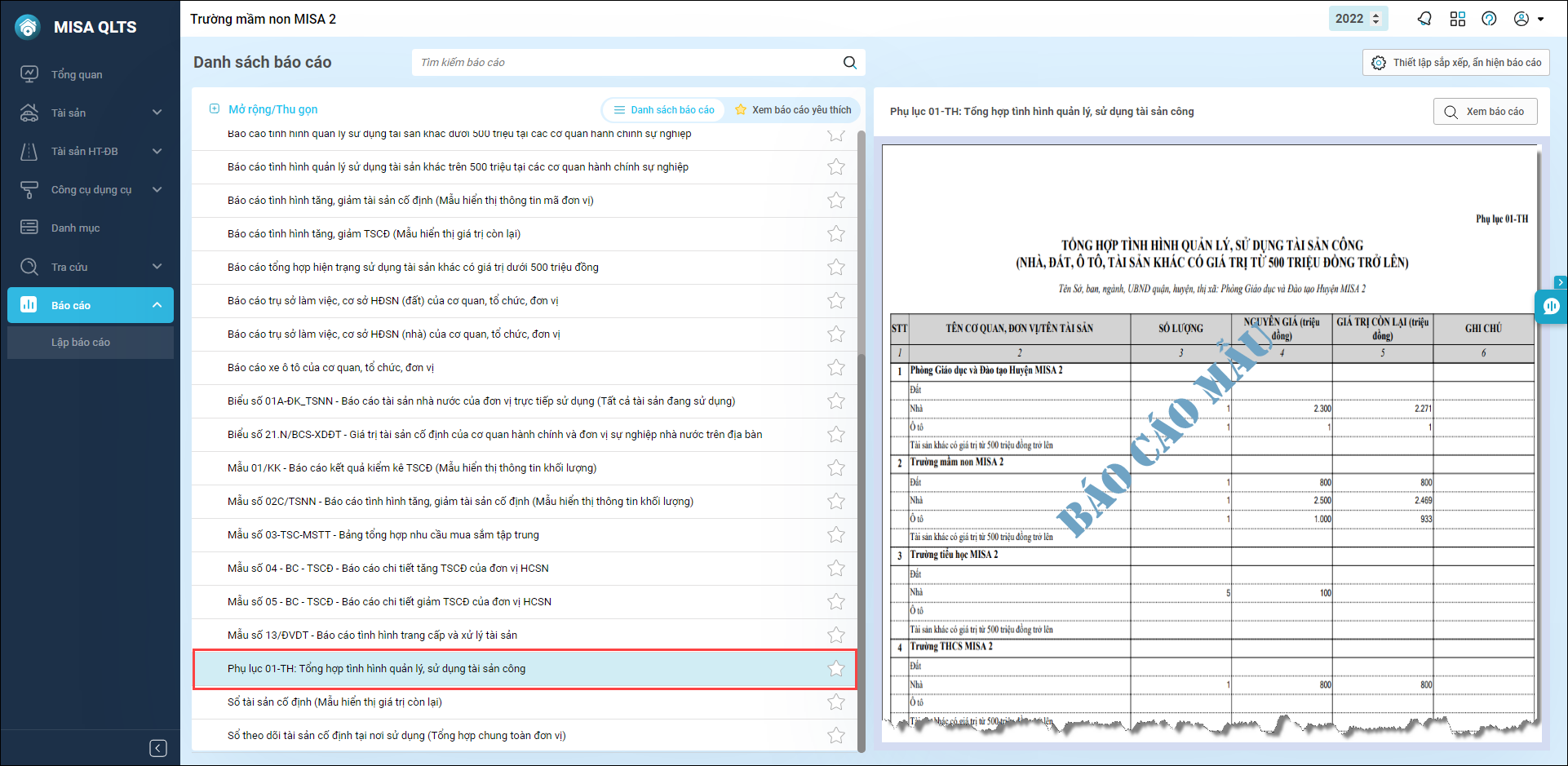Open the apps grid icon
Screen dimensions: 1568x766
[1457, 19]
